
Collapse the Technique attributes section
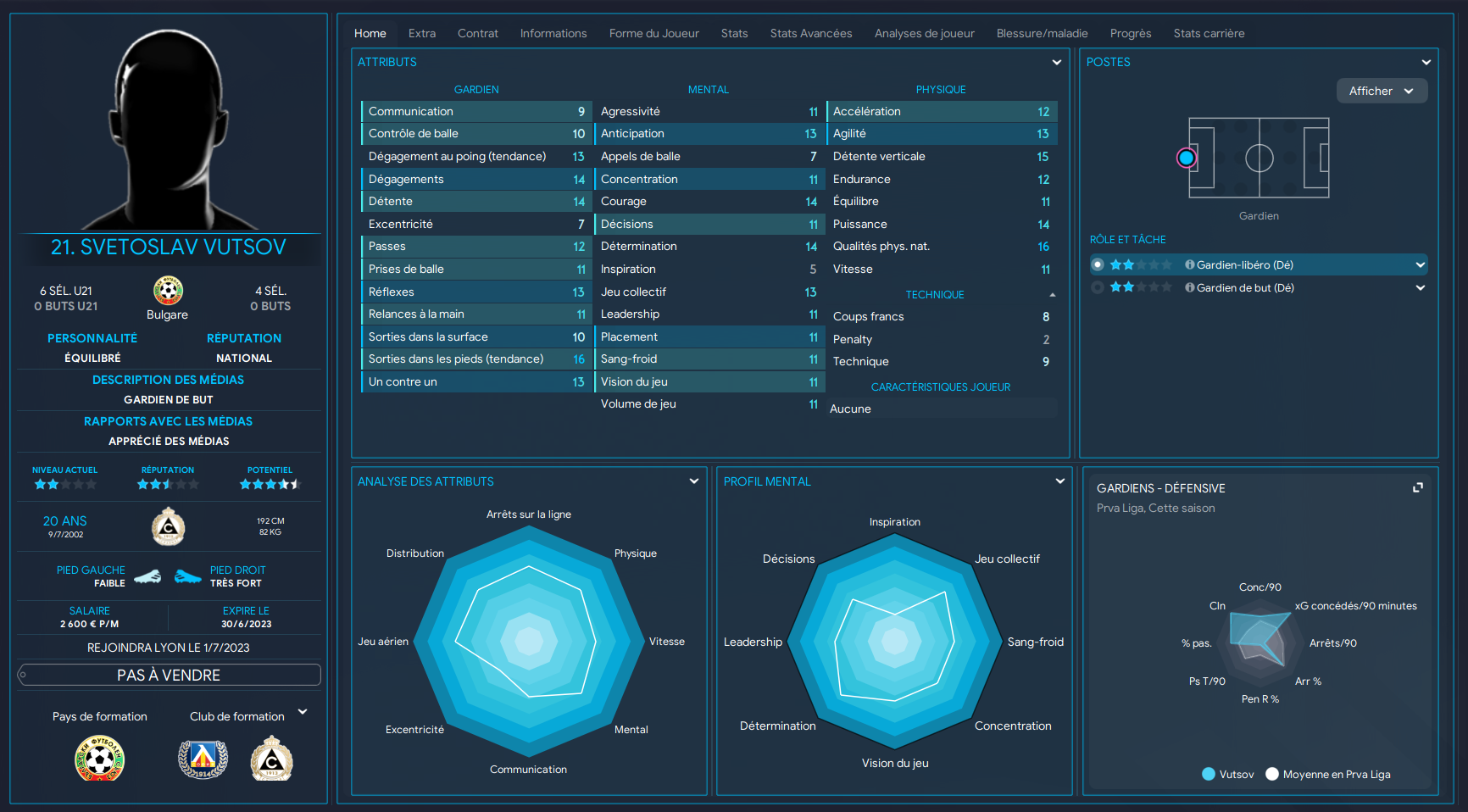click(1053, 295)
